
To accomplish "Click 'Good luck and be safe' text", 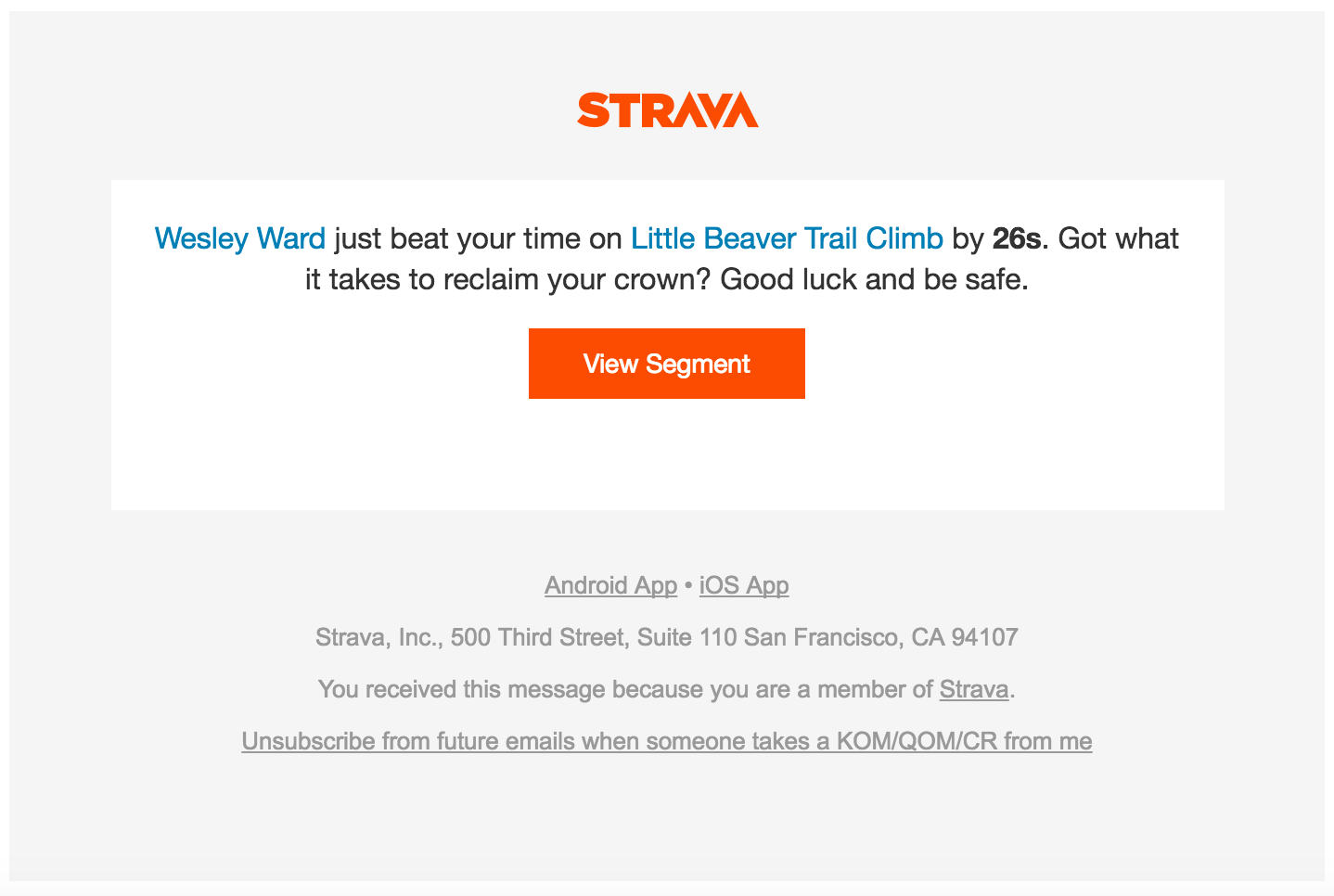I will point(874,279).
